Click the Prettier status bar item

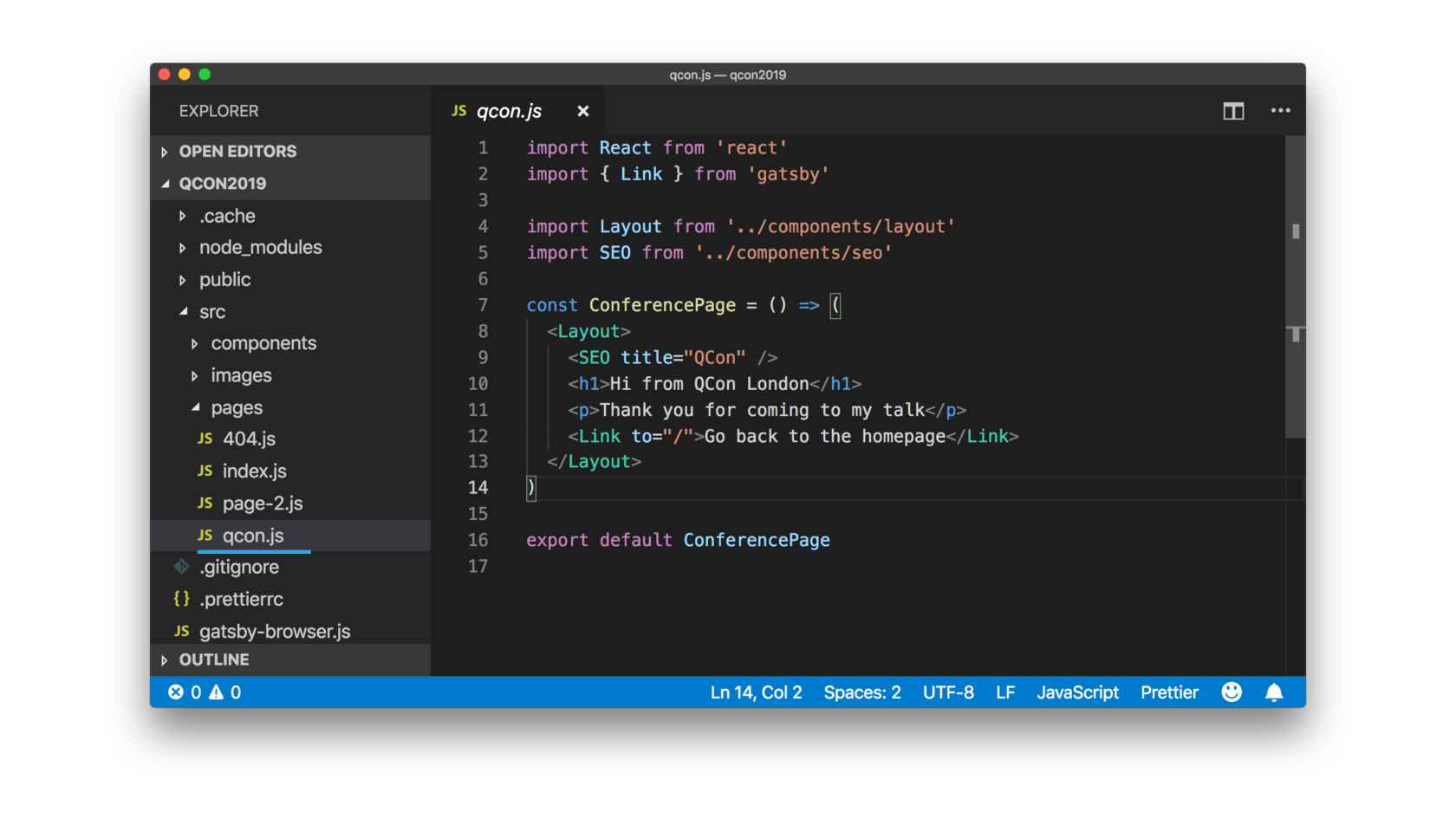coord(1169,692)
